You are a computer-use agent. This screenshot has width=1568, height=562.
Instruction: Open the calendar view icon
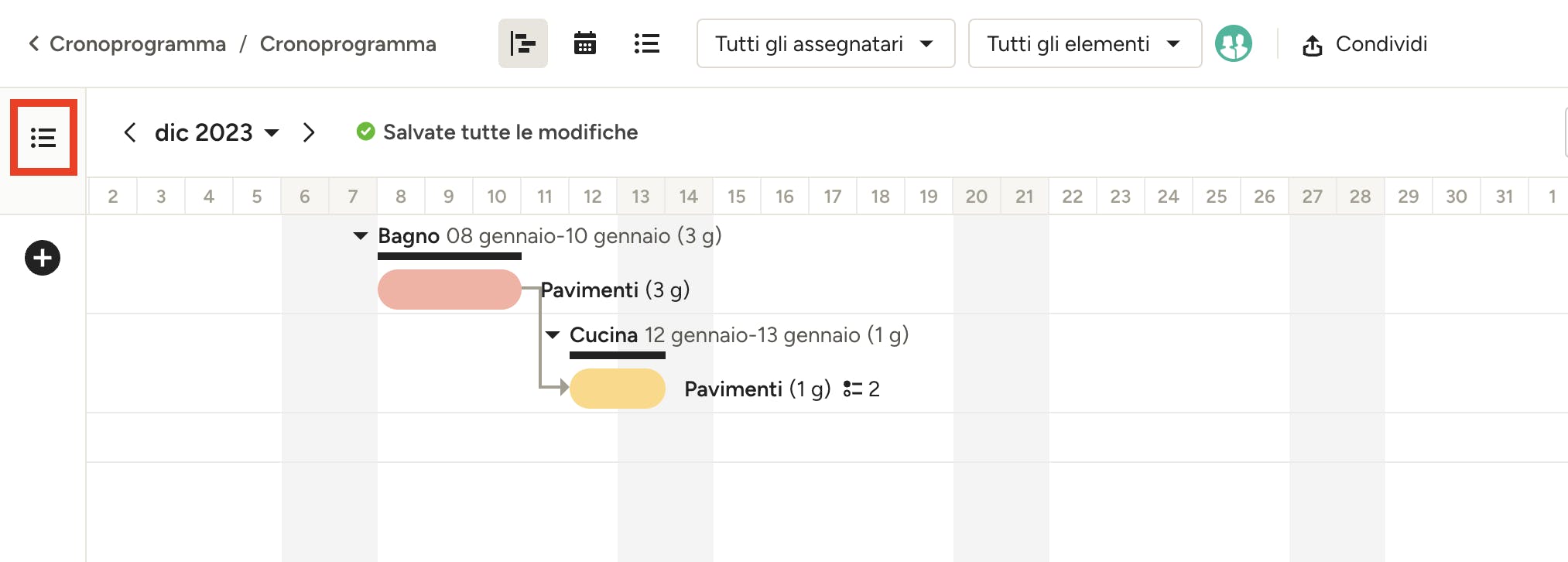584,44
